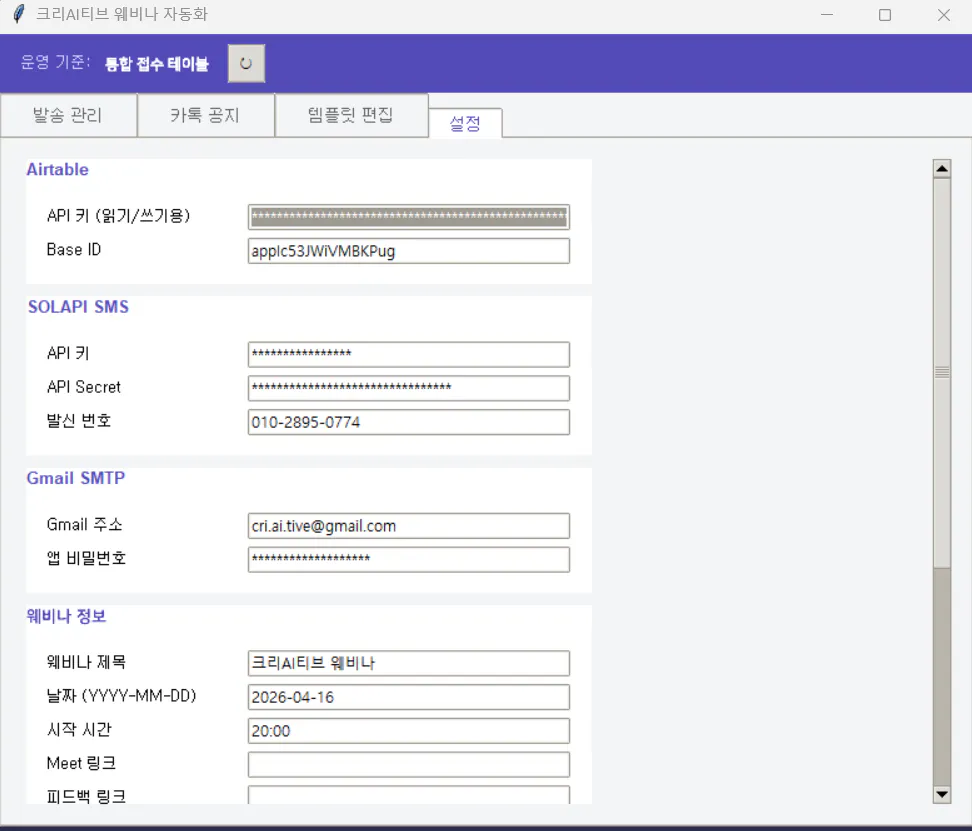
Task: Minimize the 크리AI티브 웨비나 자동화 window
Action: click(x=827, y=14)
